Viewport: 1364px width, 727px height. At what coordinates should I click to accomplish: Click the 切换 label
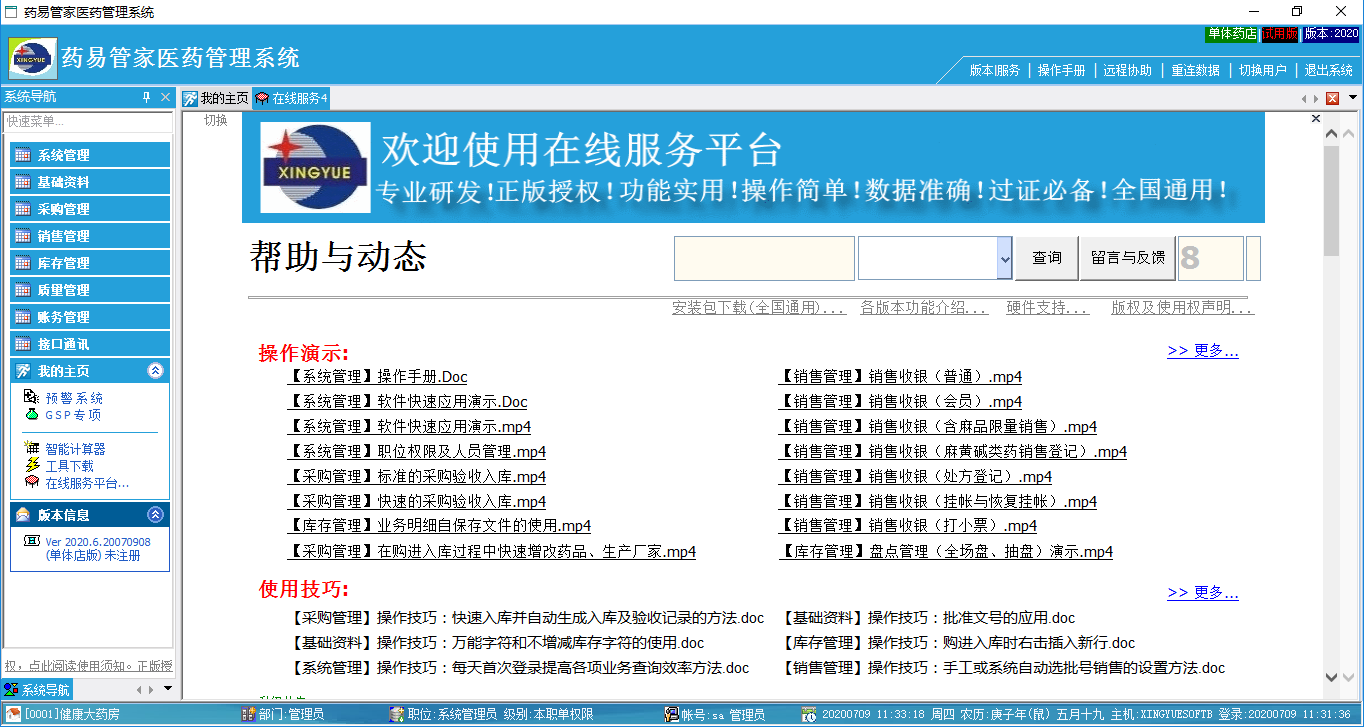[216, 120]
